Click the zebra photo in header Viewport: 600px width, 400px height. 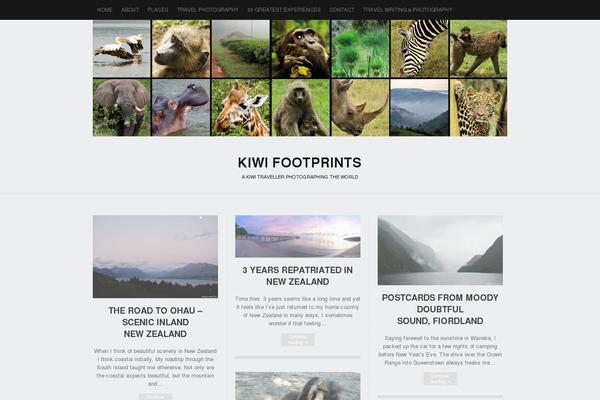point(419,49)
